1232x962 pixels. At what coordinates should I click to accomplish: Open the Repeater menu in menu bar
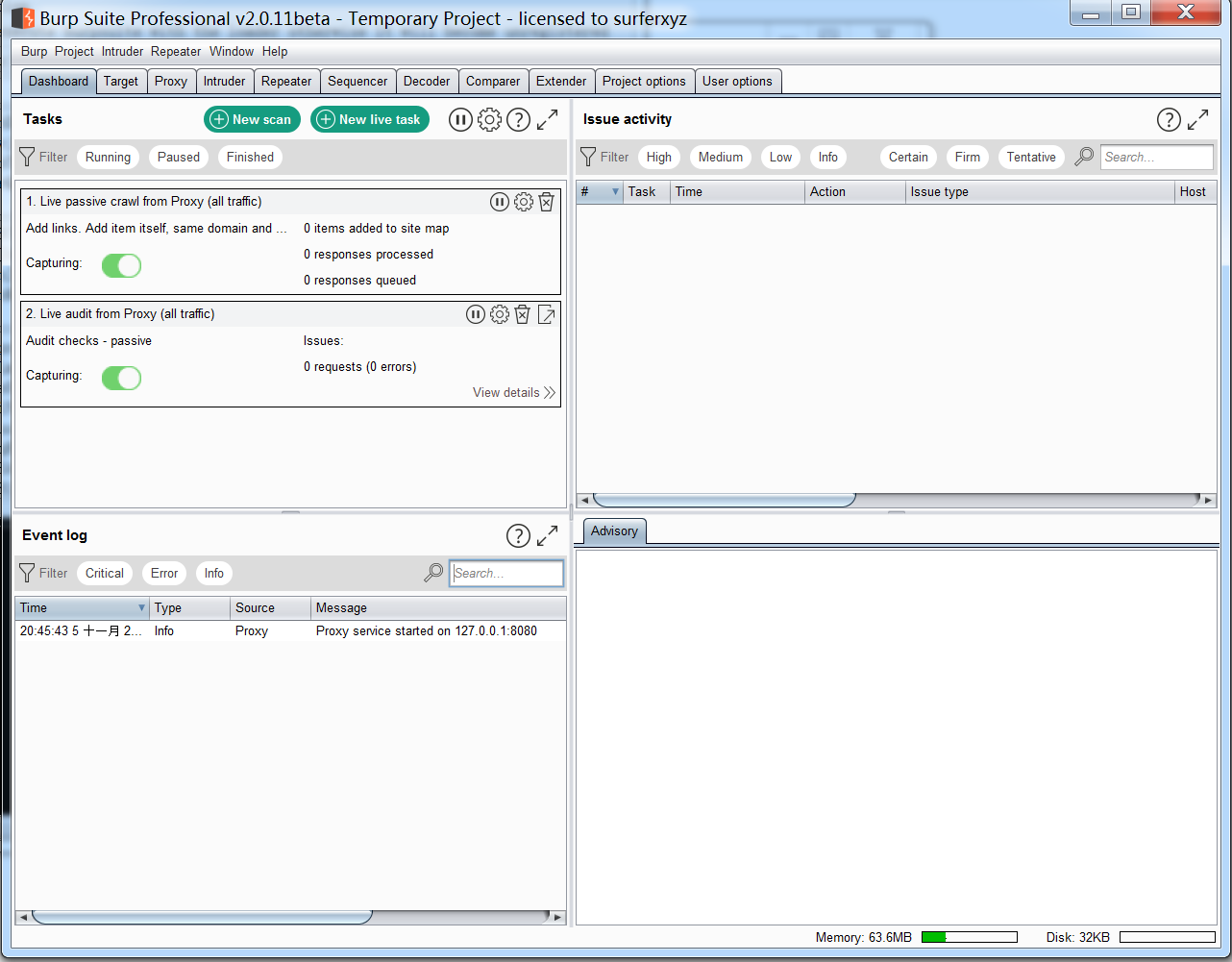176,51
